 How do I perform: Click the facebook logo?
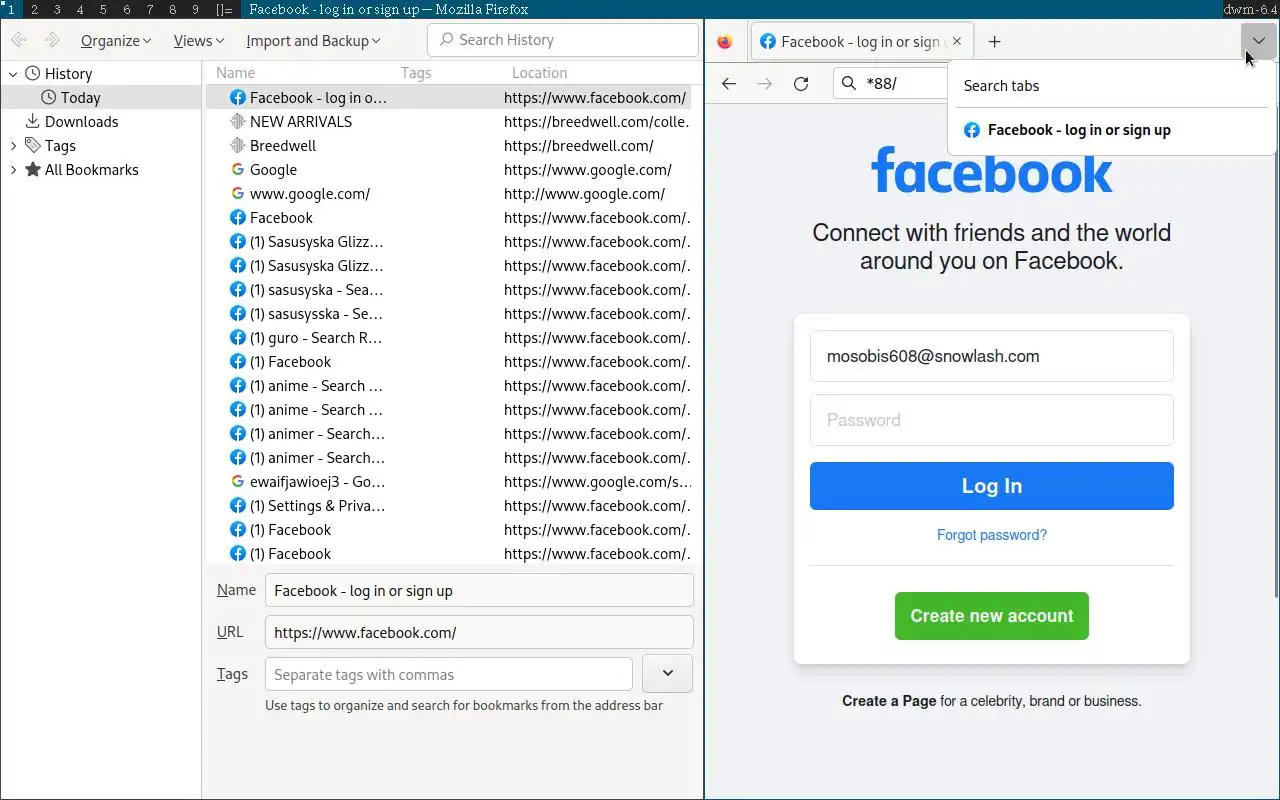[x=992, y=170]
